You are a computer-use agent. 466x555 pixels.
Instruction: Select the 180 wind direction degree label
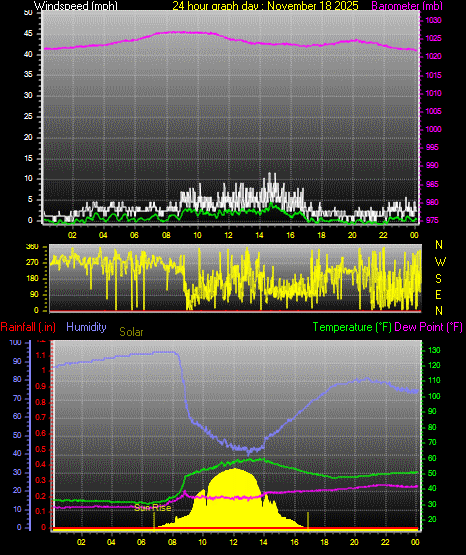pyautogui.click(x=32, y=279)
